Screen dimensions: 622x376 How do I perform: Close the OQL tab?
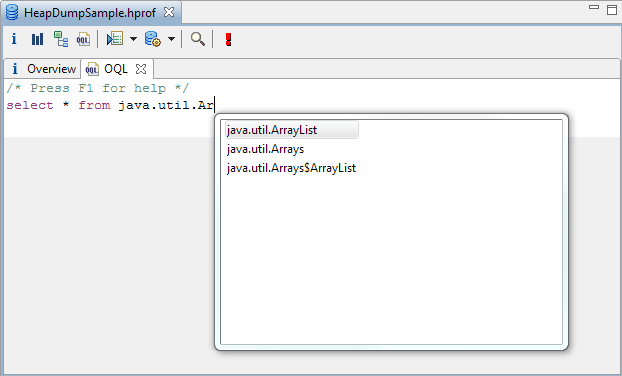click(x=141, y=69)
